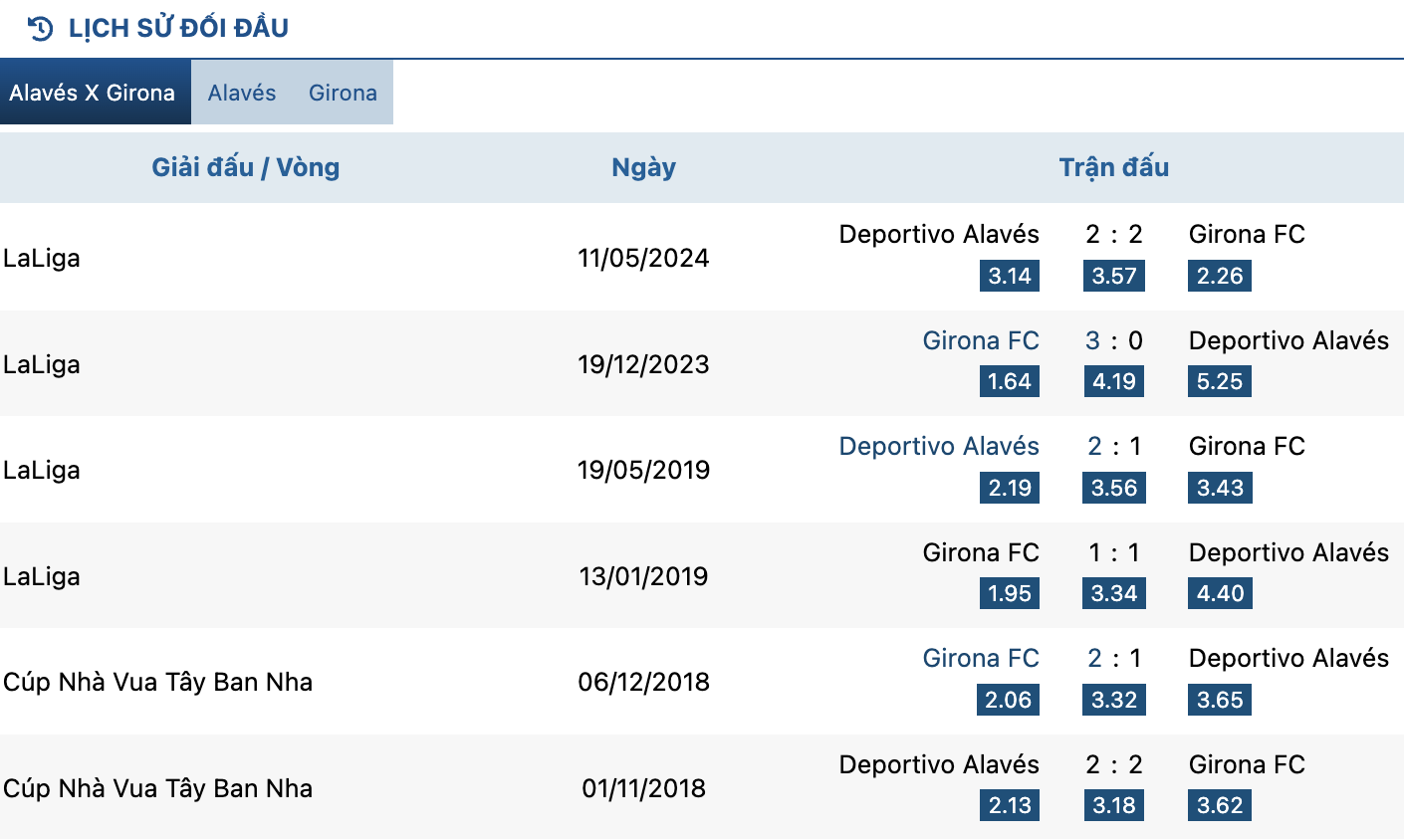
Task: Click draw odds 3.32
Action: [x=1114, y=700]
